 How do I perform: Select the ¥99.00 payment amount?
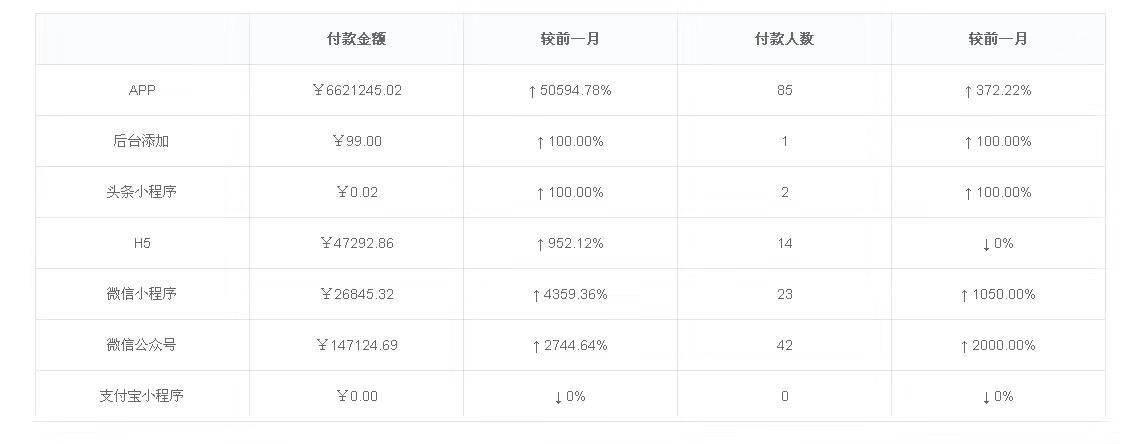tap(356, 141)
